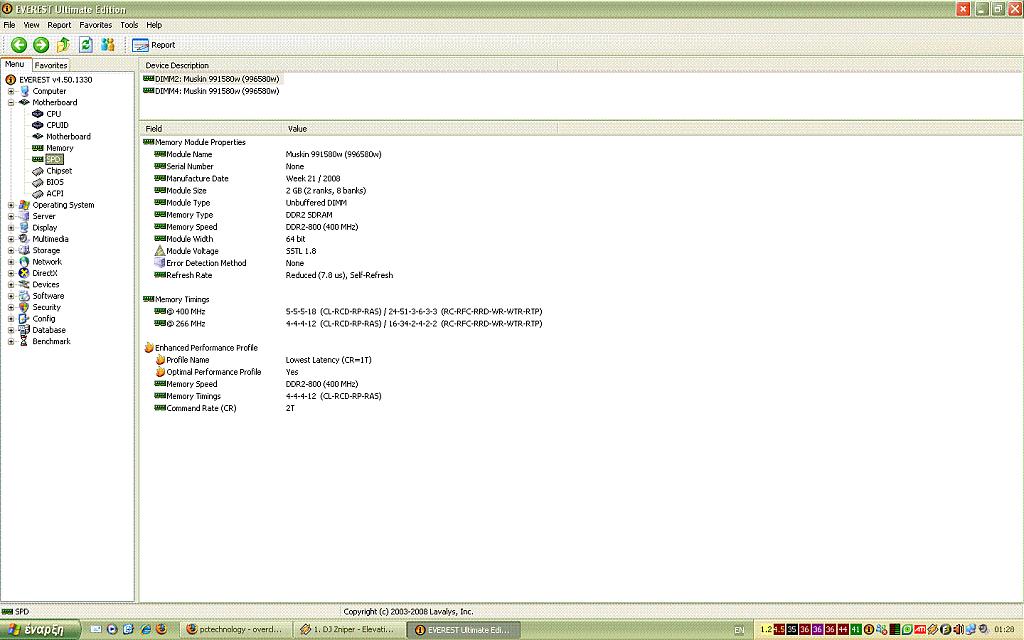1024x640 pixels.
Task: Click Internet Explorer quick launch icon
Action: coord(145,630)
